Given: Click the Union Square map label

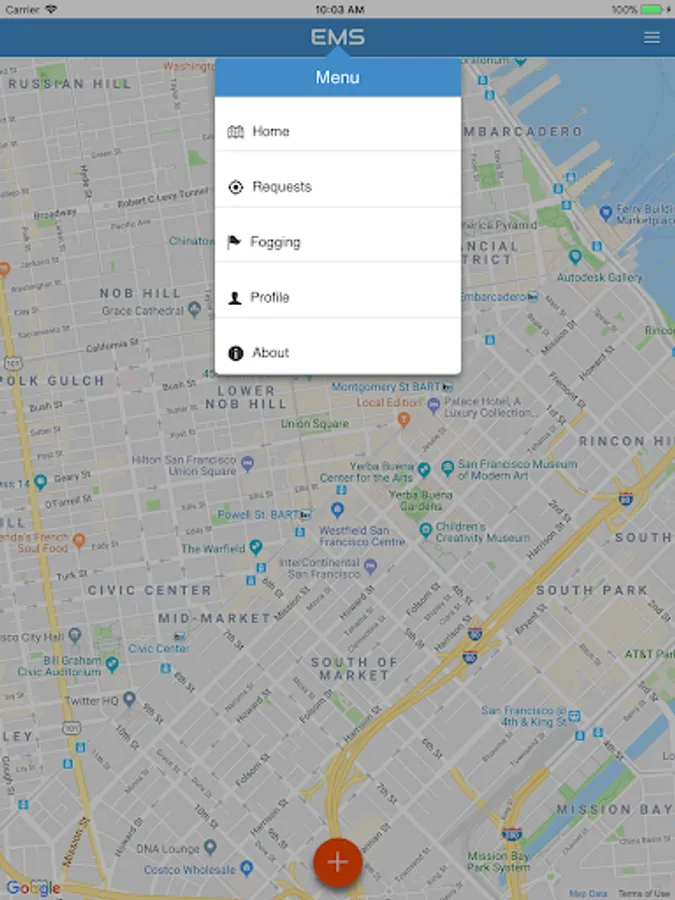Looking at the screenshot, I should [x=315, y=424].
